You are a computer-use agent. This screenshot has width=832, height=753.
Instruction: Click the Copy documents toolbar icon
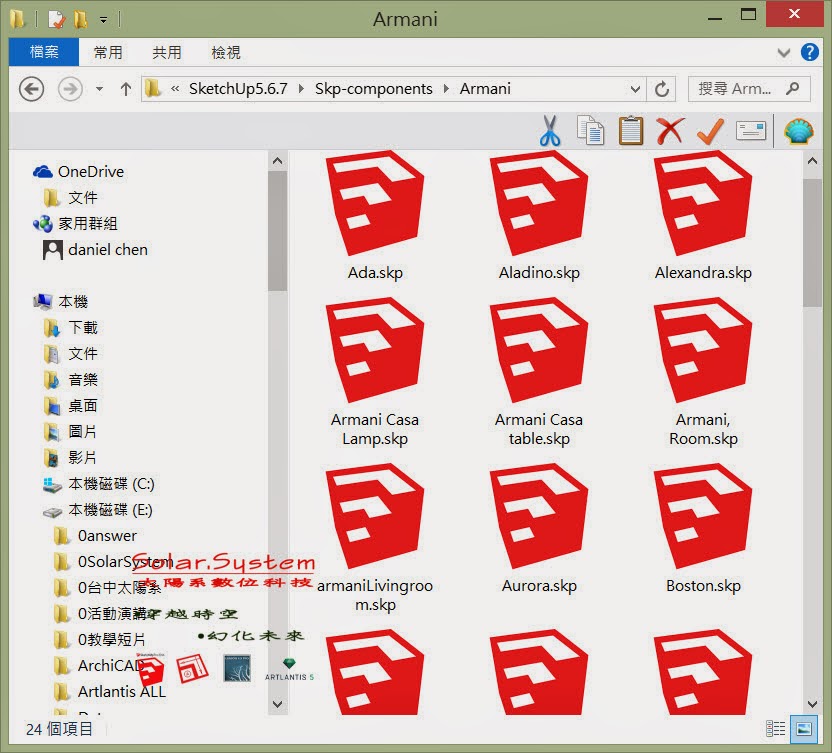point(590,130)
